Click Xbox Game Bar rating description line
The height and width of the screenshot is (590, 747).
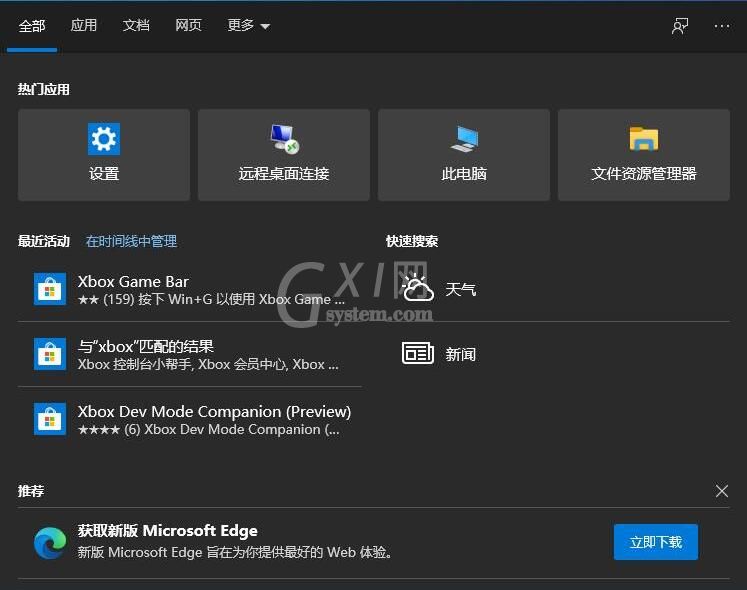[211, 299]
